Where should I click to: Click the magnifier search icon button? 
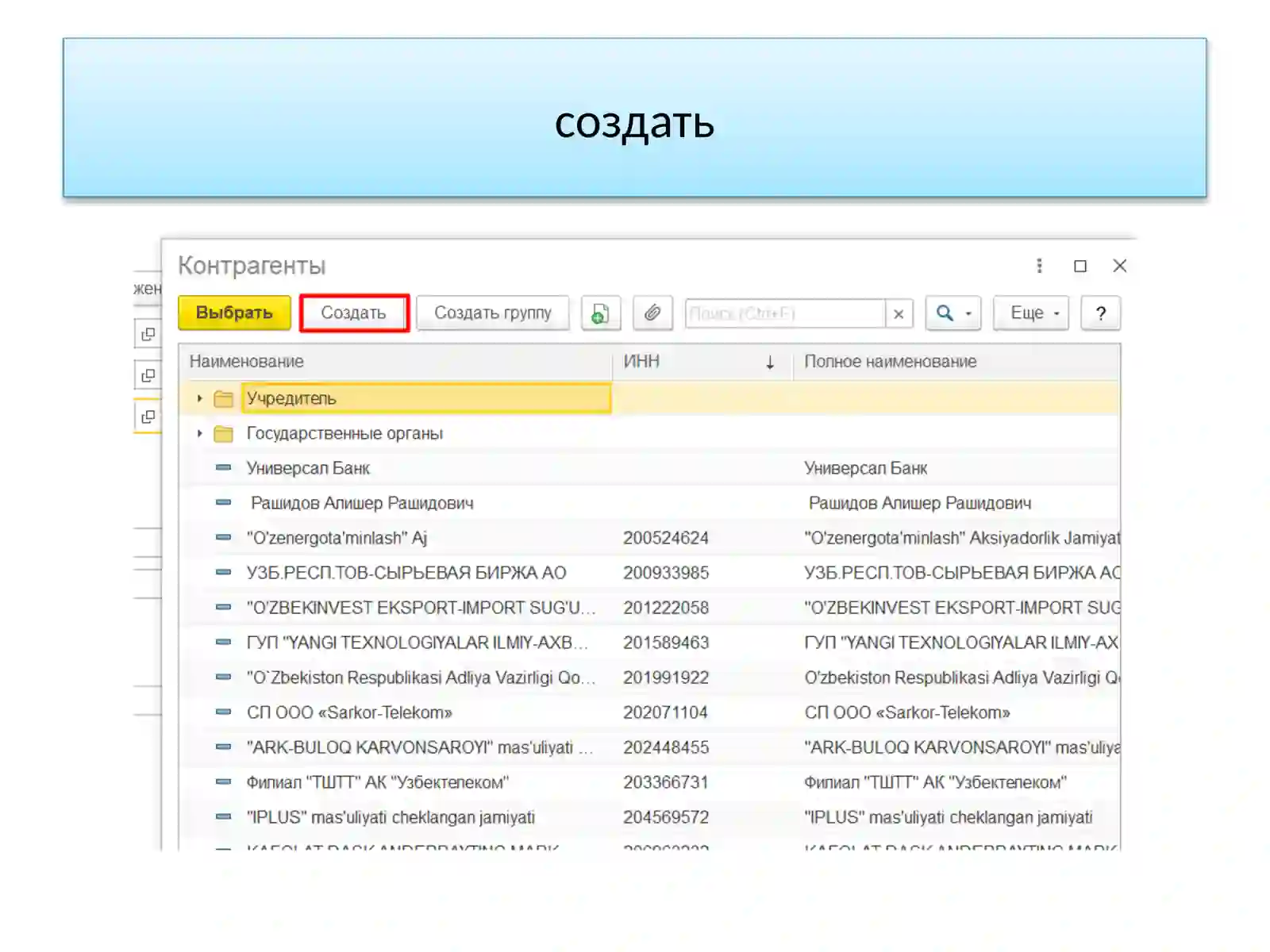click(x=953, y=313)
